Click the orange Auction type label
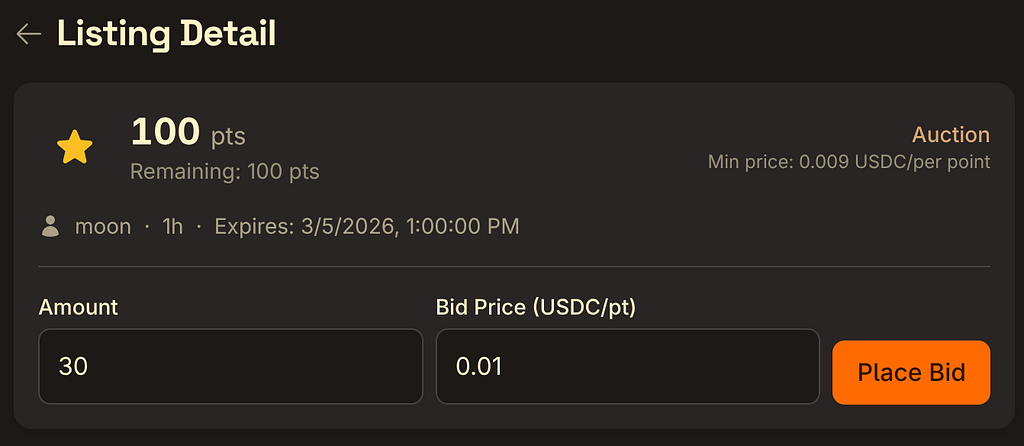Screen dimensions: 1024x446 click(x=950, y=135)
